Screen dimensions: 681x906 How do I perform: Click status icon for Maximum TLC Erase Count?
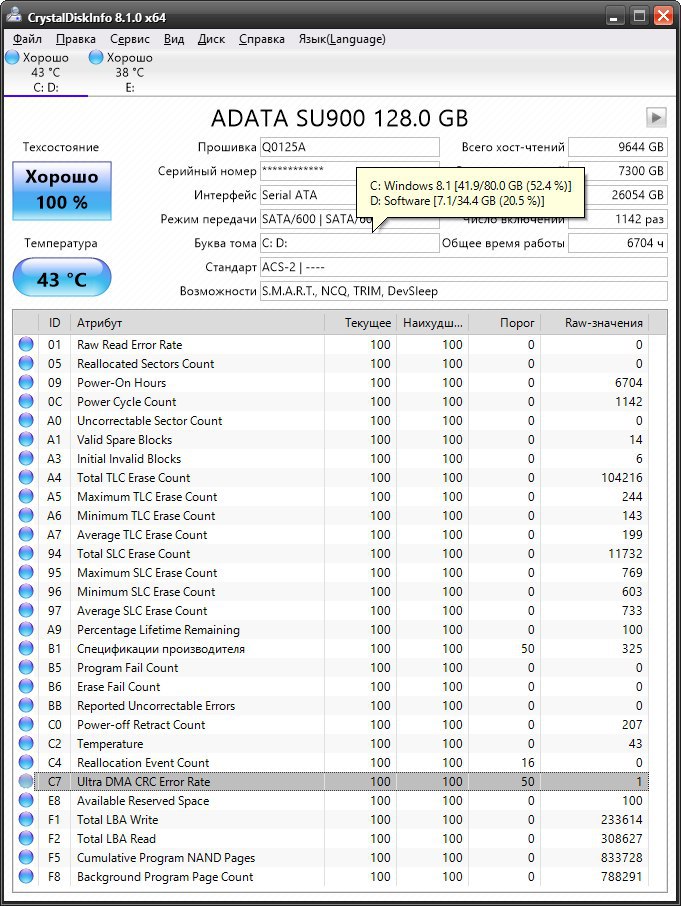(x=26, y=496)
